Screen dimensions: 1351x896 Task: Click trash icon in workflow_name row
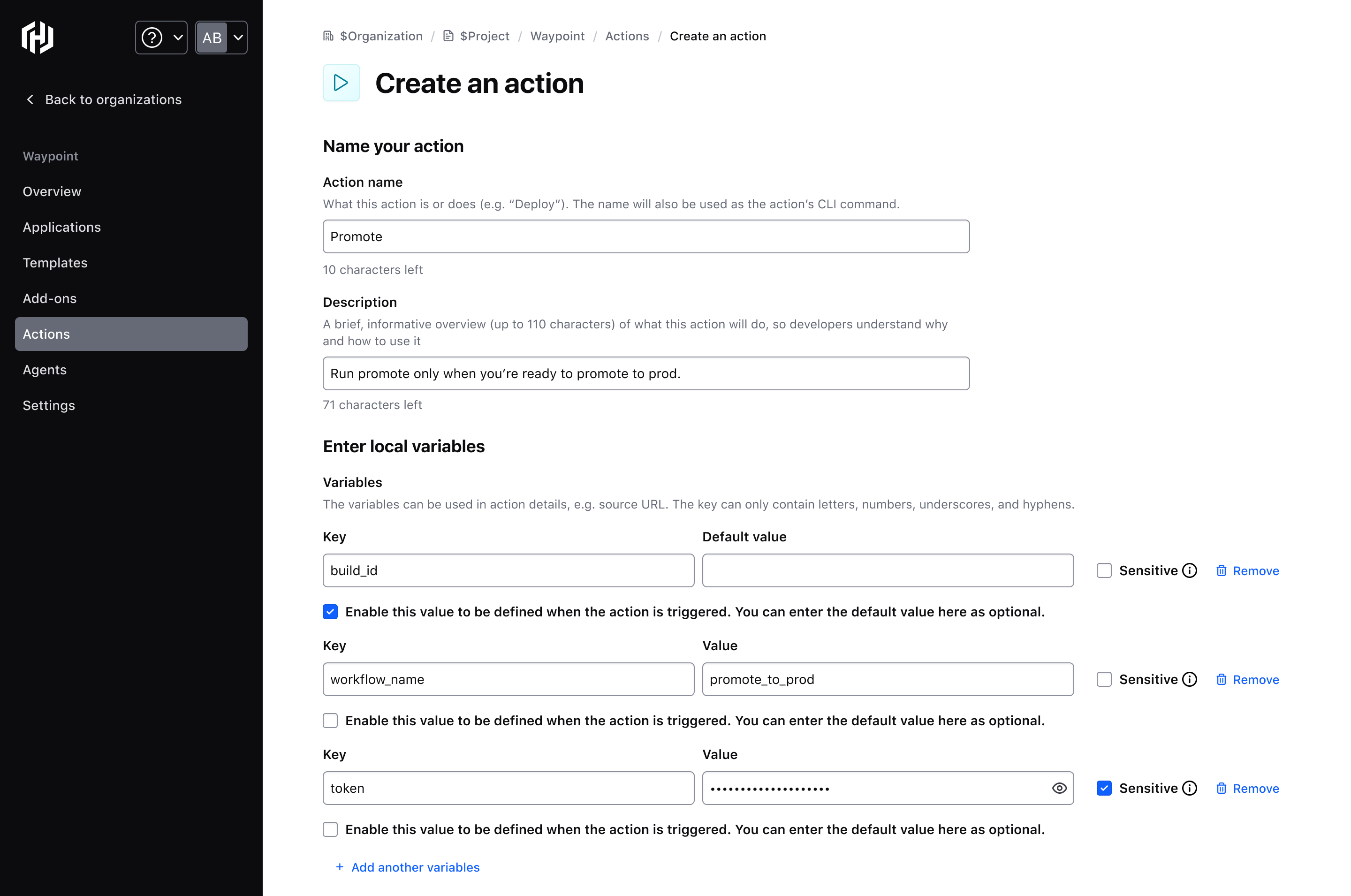click(1222, 679)
